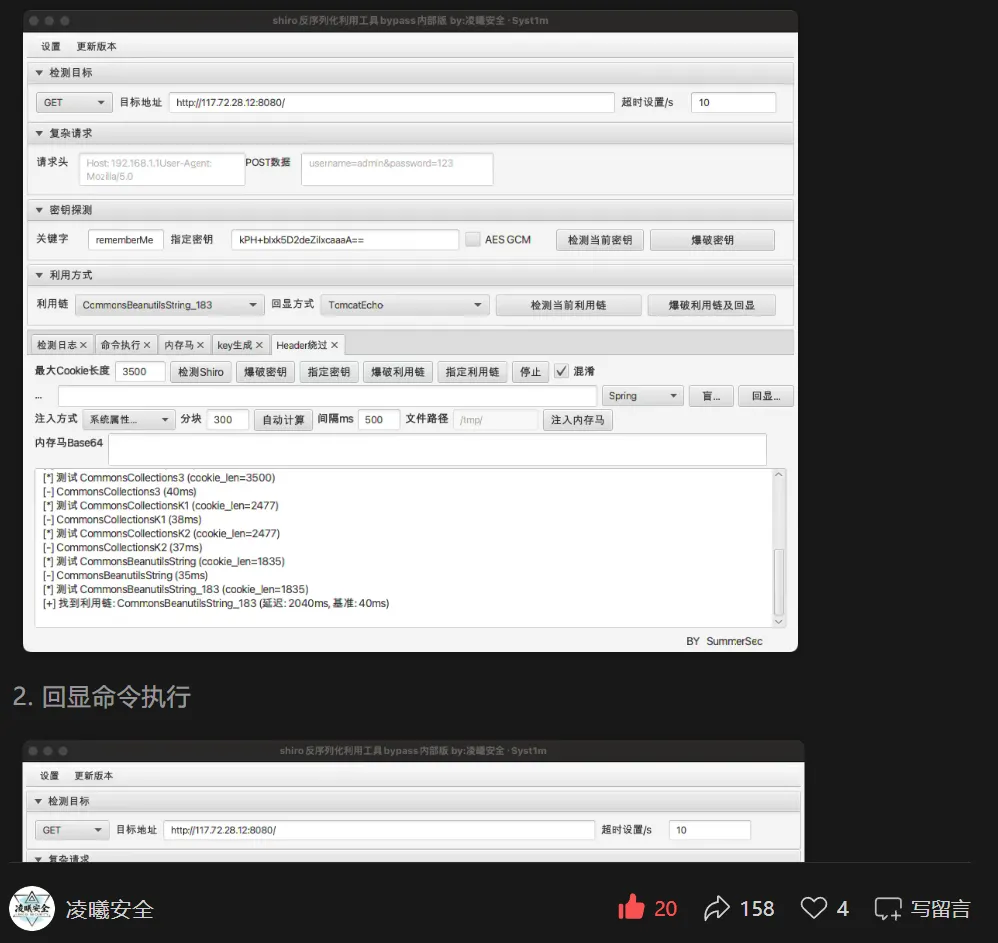Collapse the 复杂请求 section in top window
The width and height of the screenshot is (998, 943).
coord(39,134)
